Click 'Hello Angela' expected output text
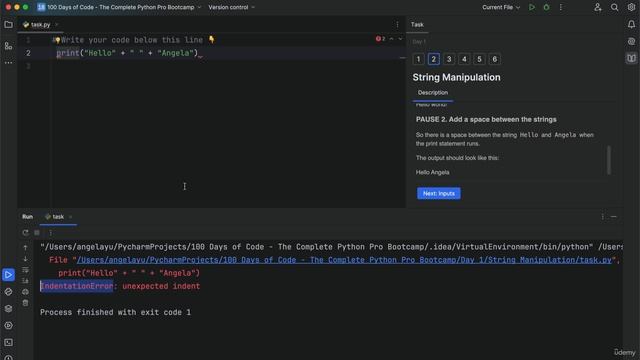The height and width of the screenshot is (360, 640). (432, 172)
